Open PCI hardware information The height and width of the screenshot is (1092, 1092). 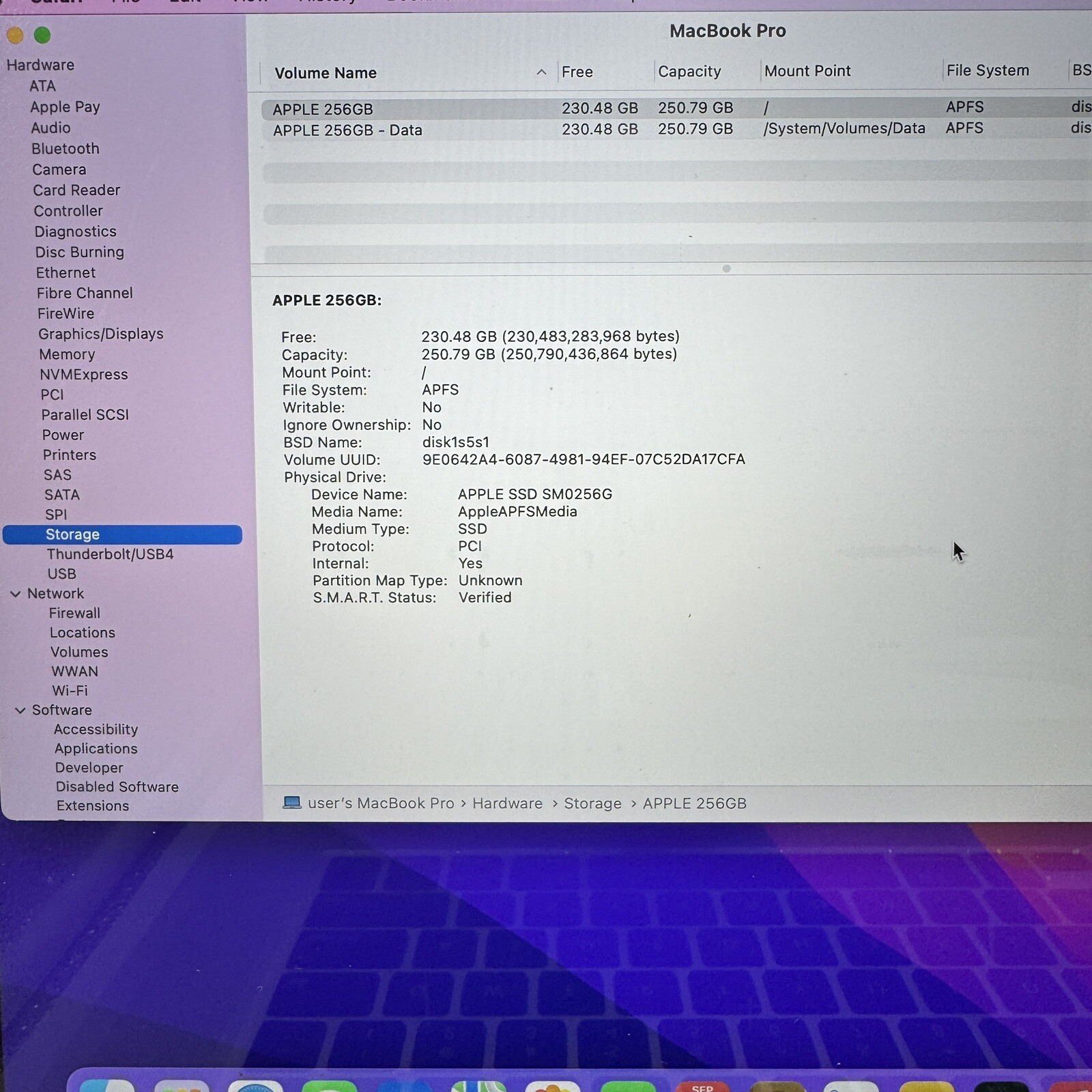[x=52, y=394]
